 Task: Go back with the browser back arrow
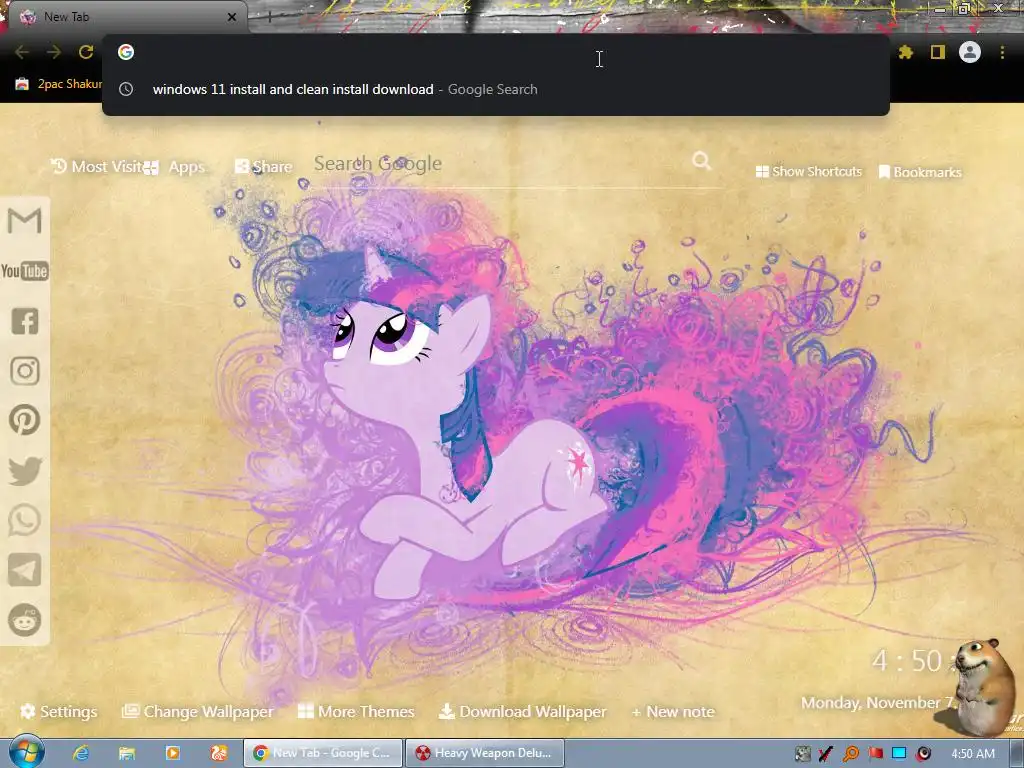pos(22,52)
